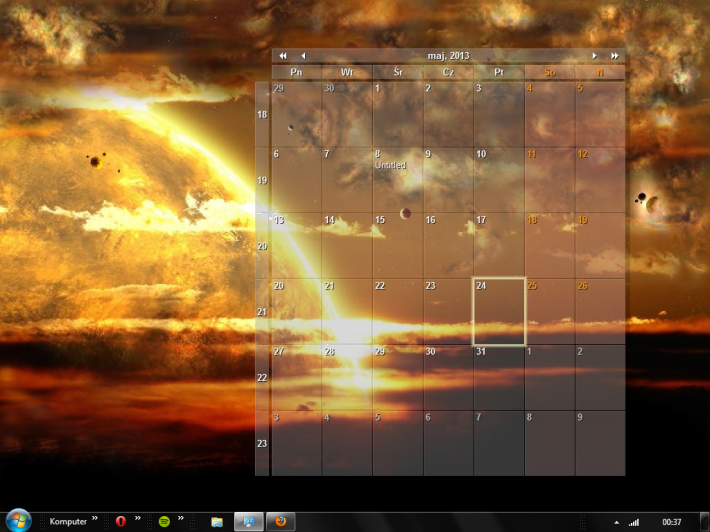Screen dimensions: 710x532
Task: Select day 15 in the calendar
Action: [398, 246]
